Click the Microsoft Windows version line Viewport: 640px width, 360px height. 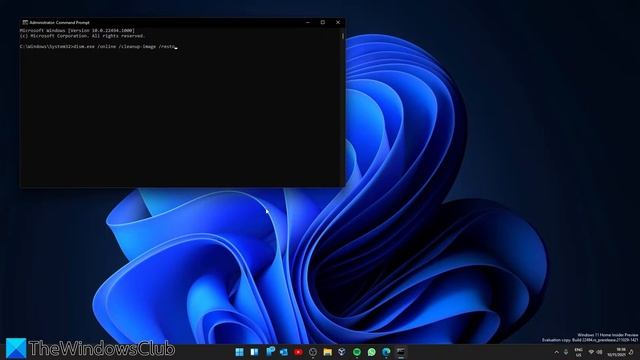[x=77, y=31]
